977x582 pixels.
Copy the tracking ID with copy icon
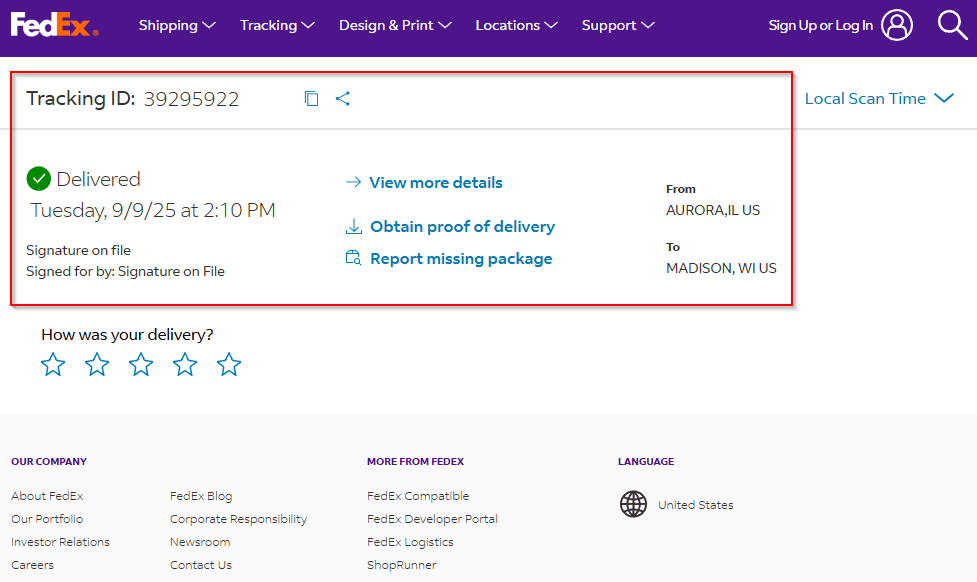pyautogui.click(x=312, y=98)
